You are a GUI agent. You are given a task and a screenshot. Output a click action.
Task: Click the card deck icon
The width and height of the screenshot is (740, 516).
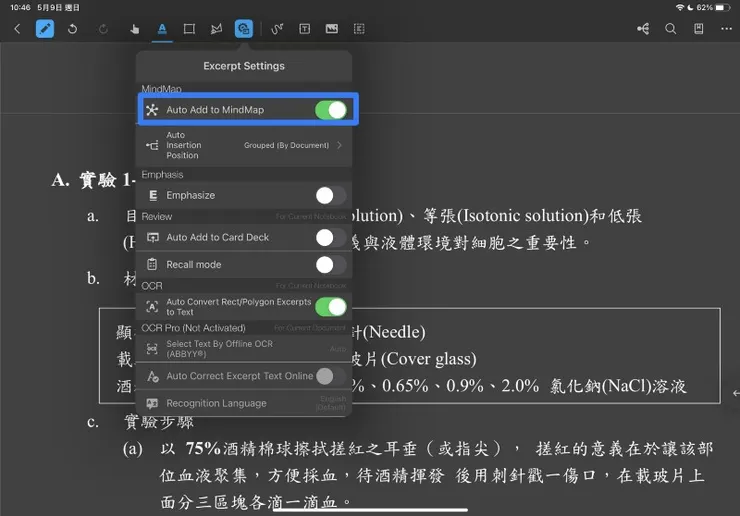pyautogui.click(x=152, y=237)
